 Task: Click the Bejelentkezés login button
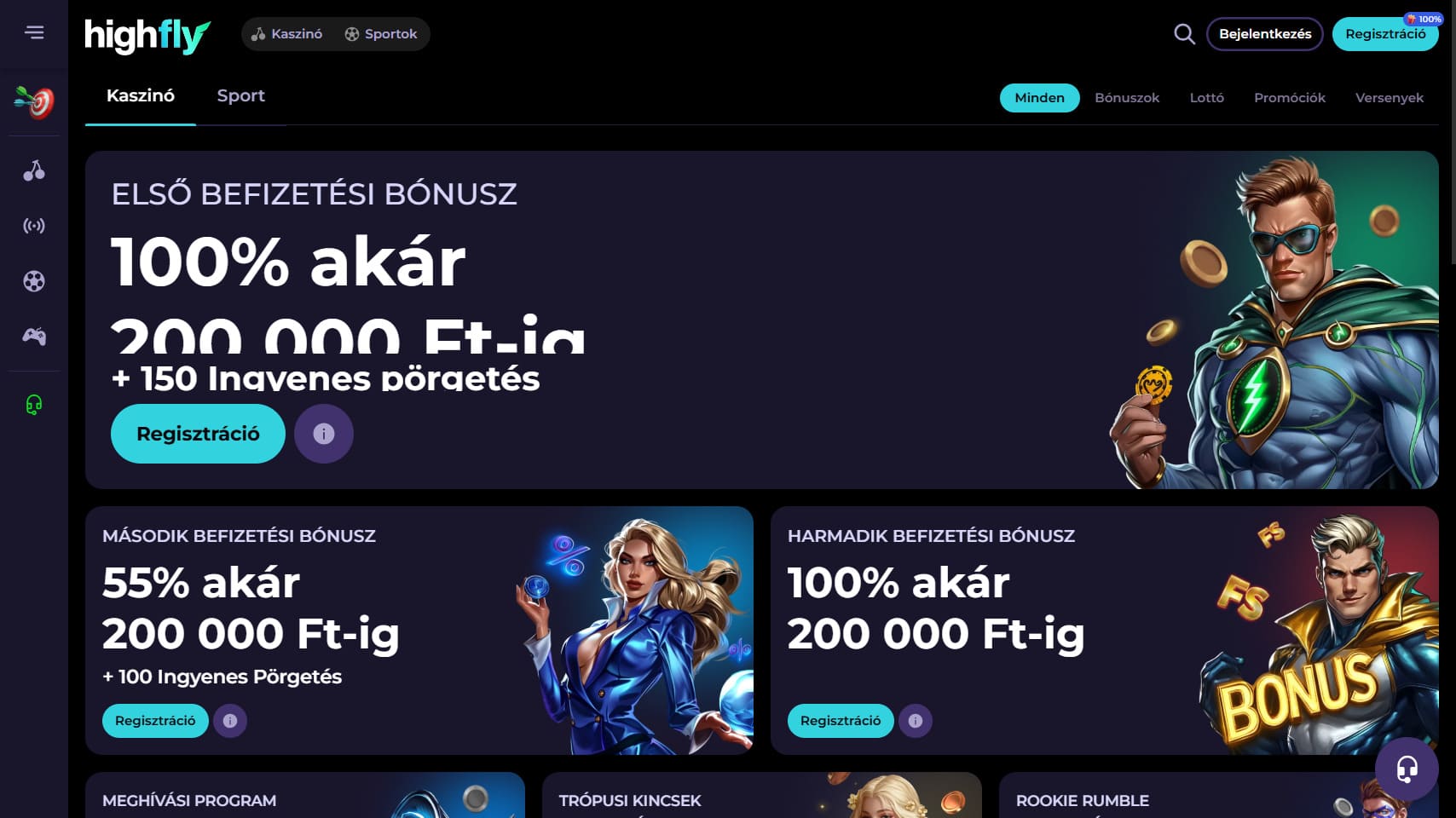(1265, 34)
